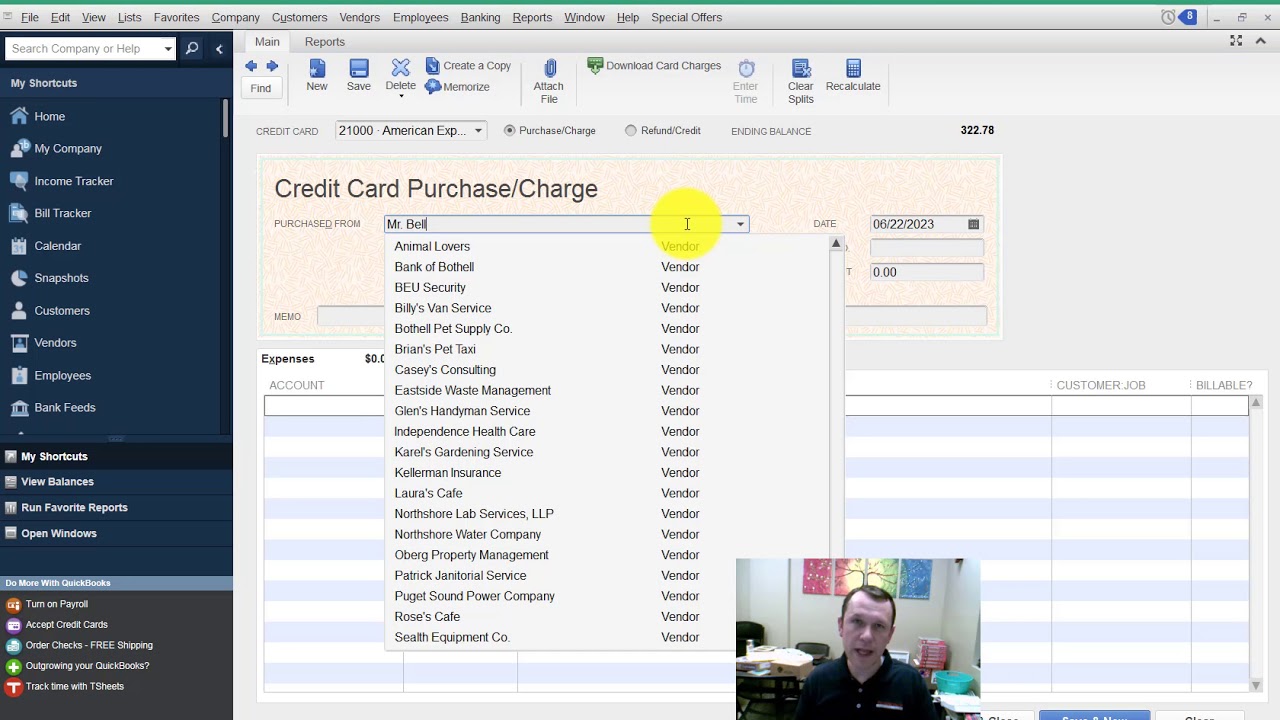
Task: Click the Memorize toolbar icon
Action: click(433, 87)
